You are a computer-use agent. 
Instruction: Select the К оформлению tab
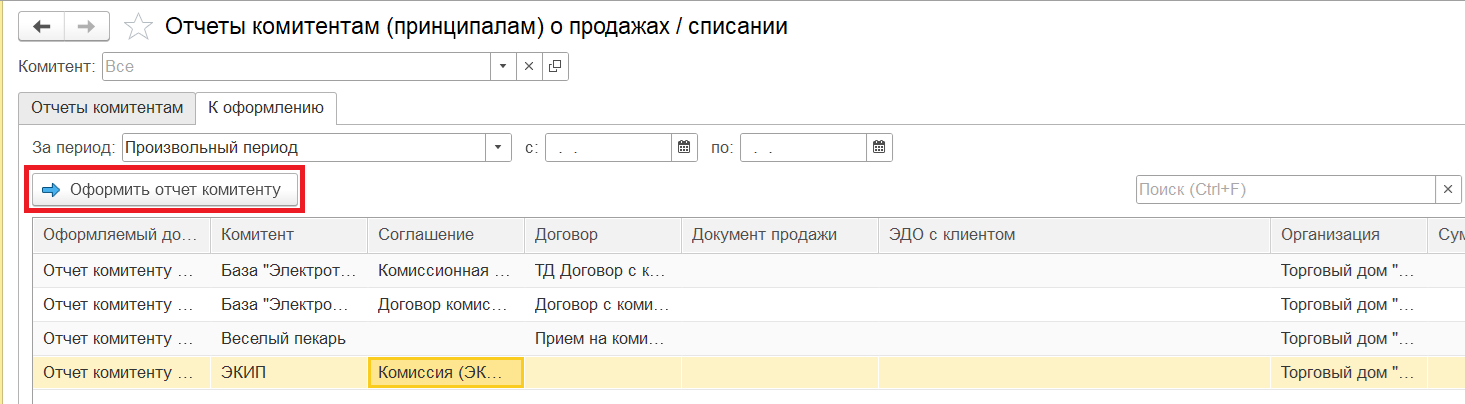(266, 108)
